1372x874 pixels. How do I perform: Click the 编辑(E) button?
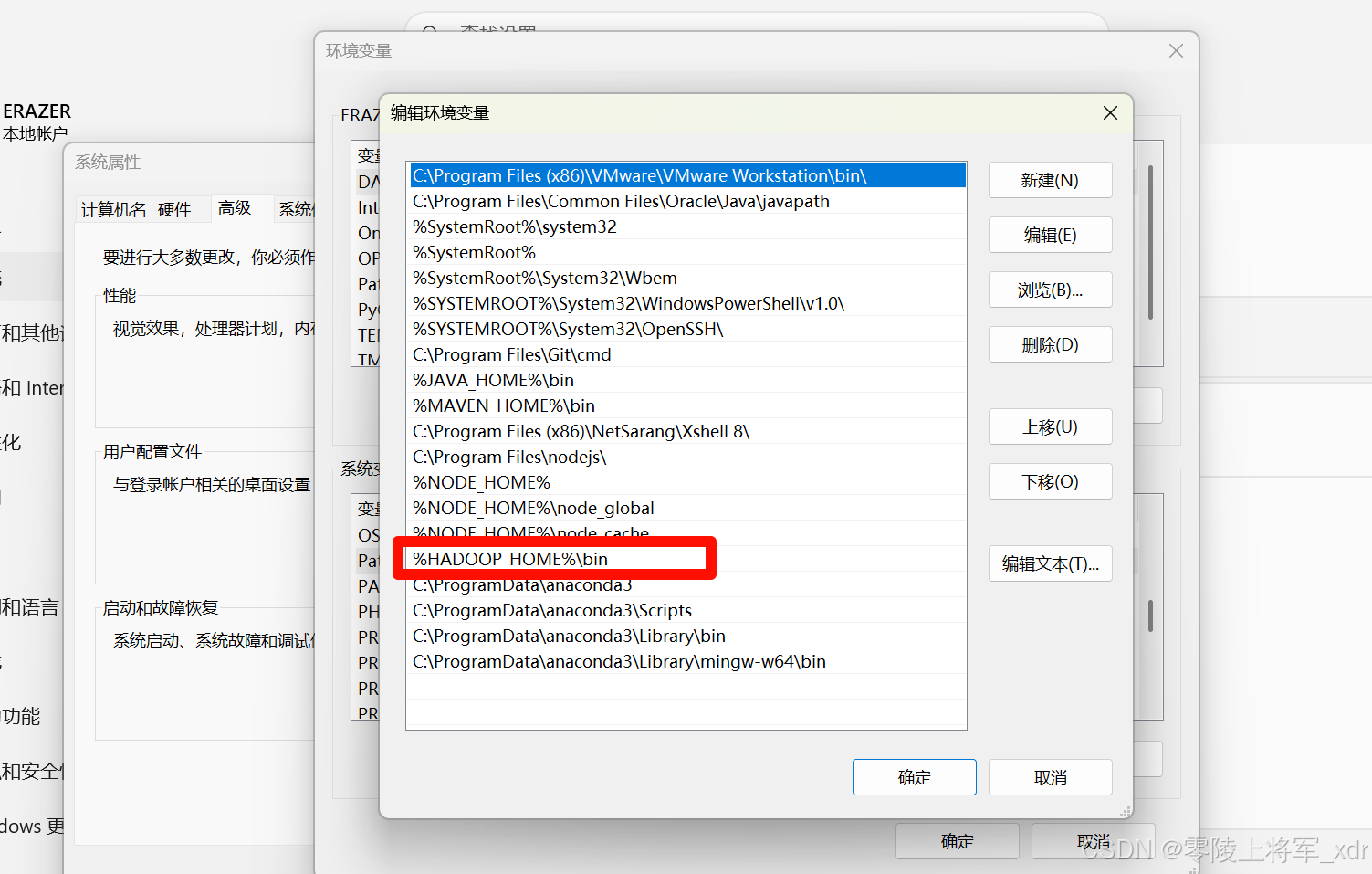pos(1050,235)
